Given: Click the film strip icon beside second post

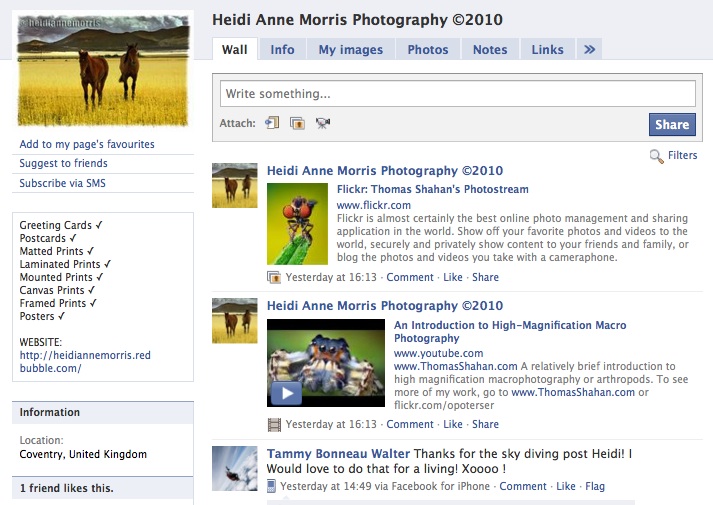Looking at the screenshot, I should pyautogui.click(x=274, y=425).
